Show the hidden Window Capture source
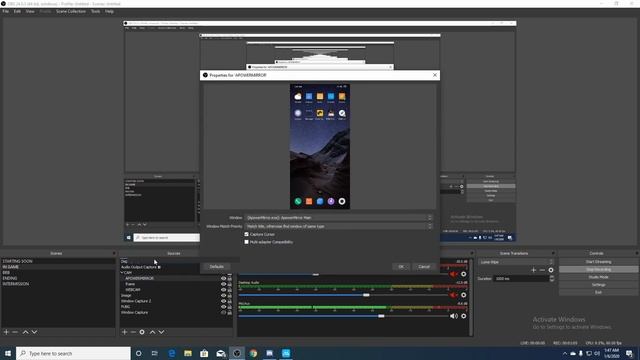Viewport: 640px width, 360px height. point(223,313)
